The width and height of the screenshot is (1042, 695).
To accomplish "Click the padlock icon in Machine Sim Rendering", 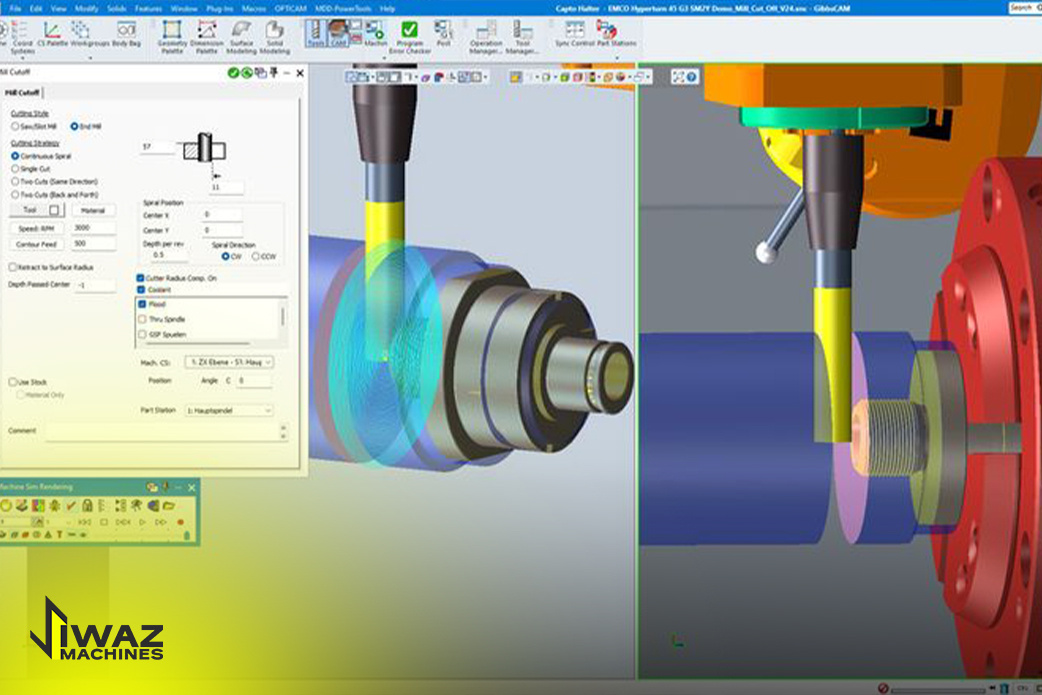I will point(87,506).
